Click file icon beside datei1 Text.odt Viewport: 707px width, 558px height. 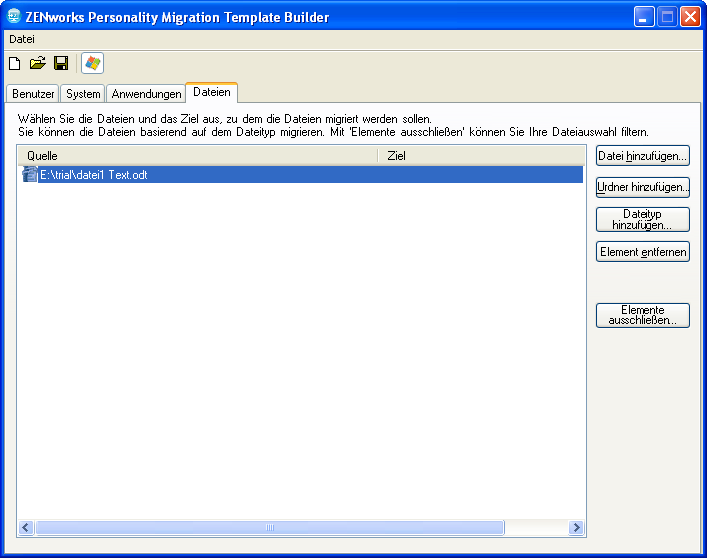coord(30,174)
